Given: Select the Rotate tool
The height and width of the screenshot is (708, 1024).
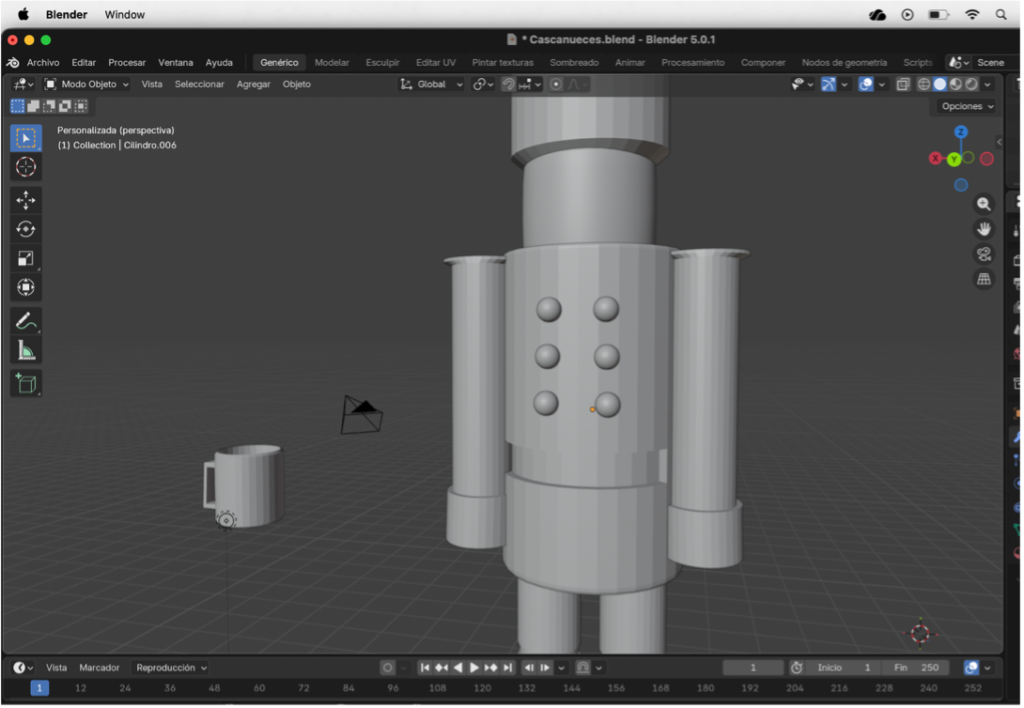Looking at the screenshot, I should click(25, 229).
